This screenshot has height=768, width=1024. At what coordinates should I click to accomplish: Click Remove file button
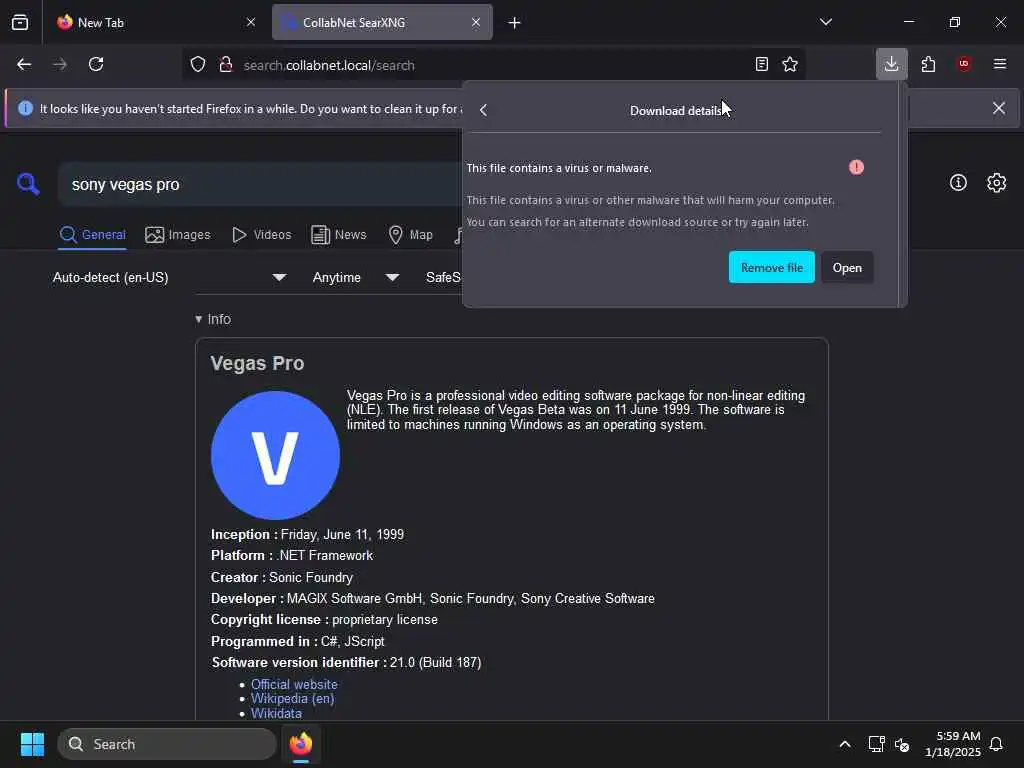click(x=771, y=267)
